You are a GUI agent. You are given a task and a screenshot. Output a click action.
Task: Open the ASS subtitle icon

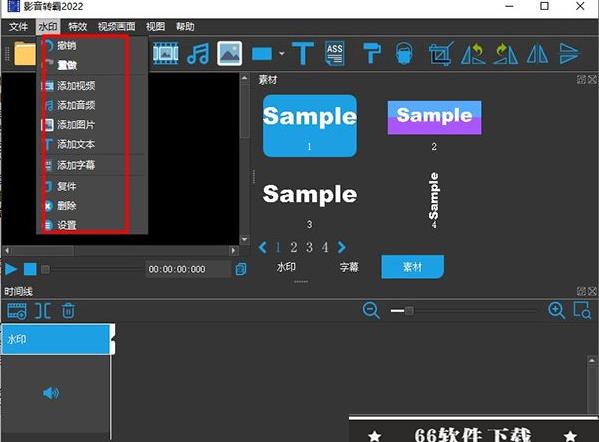click(x=335, y=53)
